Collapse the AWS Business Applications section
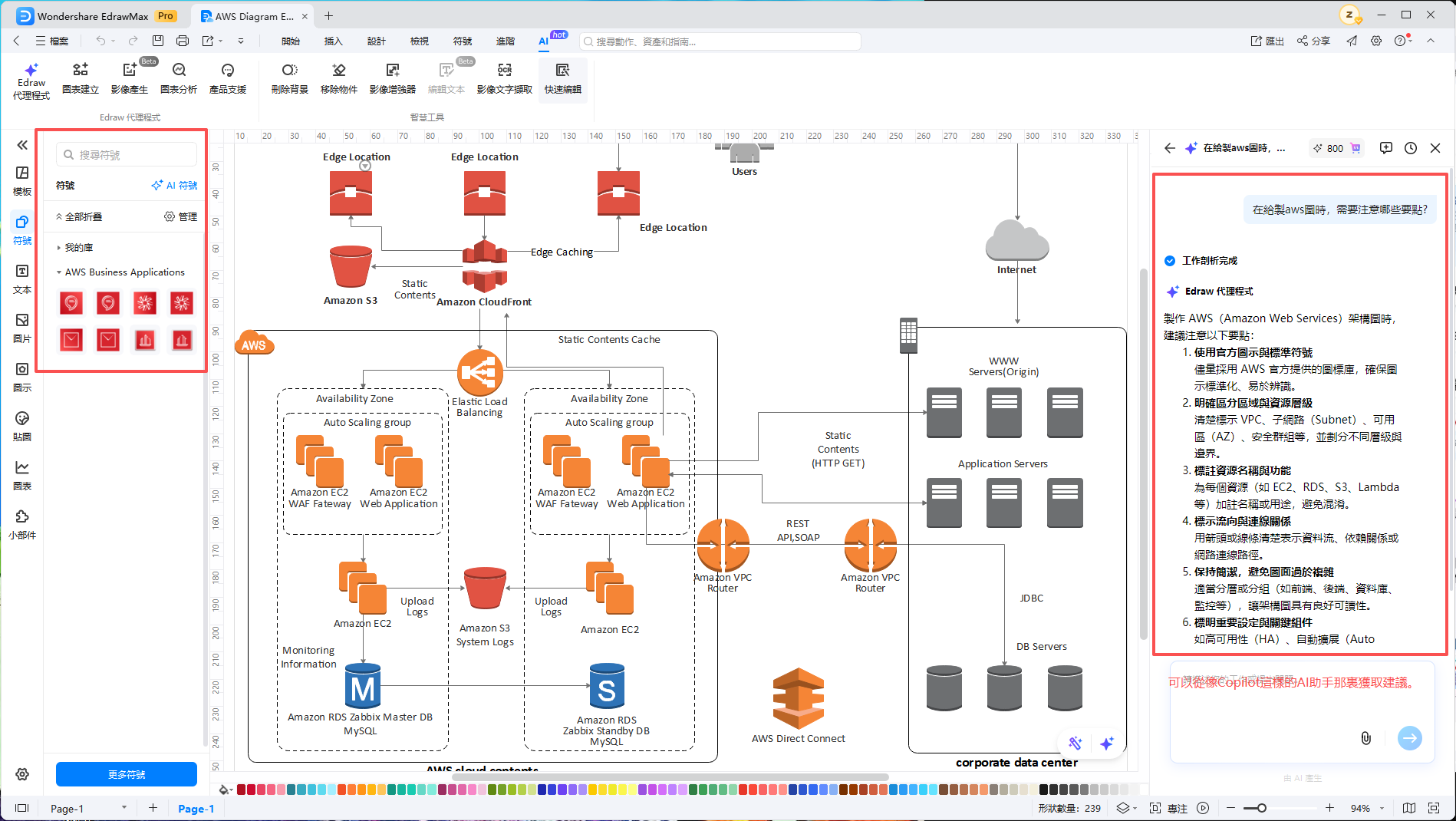Image resolution: width=1456 pixels, height=821 pixels. [x=59, y=272]
